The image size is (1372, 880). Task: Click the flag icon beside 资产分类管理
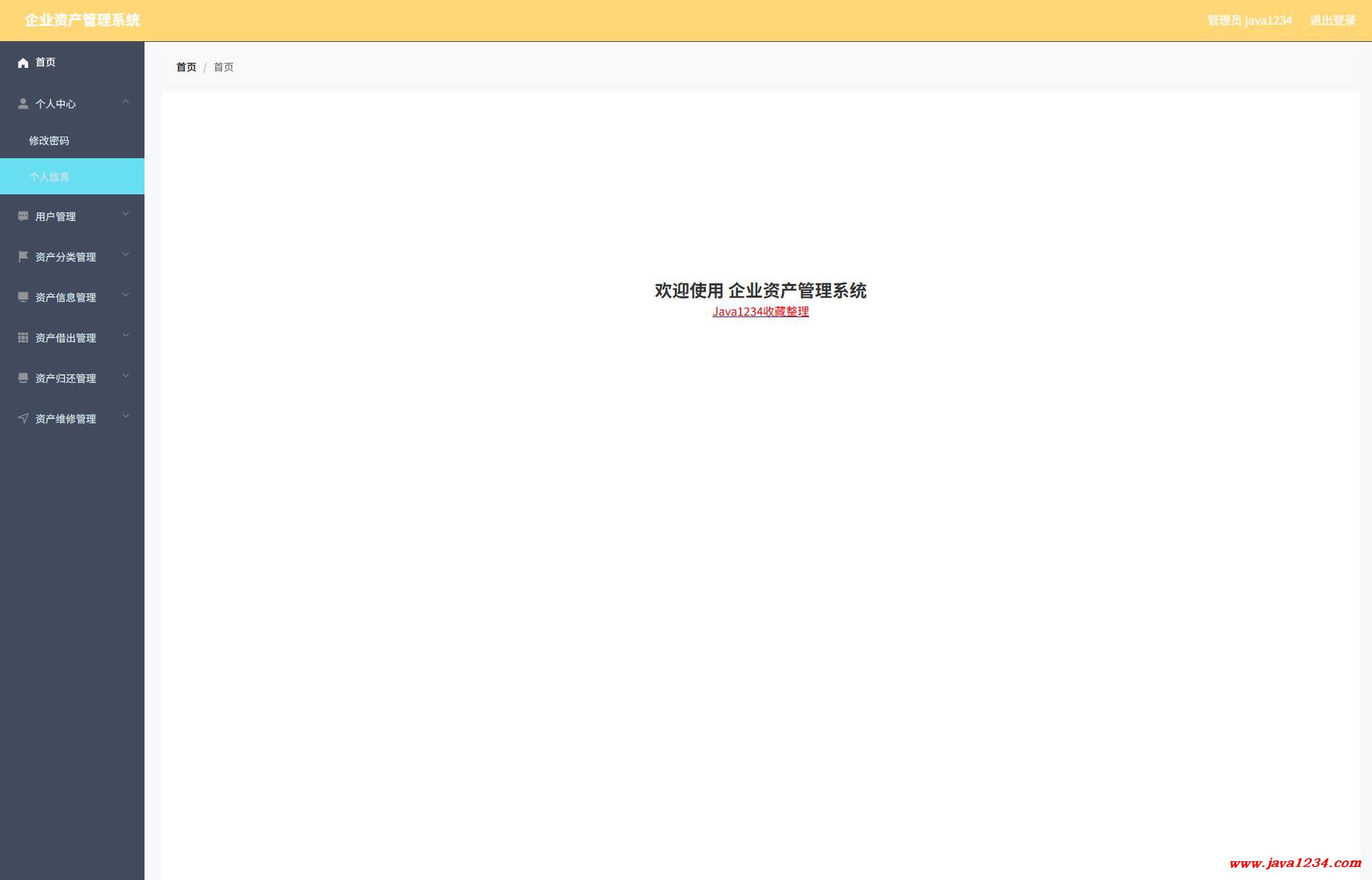(23, 256)
